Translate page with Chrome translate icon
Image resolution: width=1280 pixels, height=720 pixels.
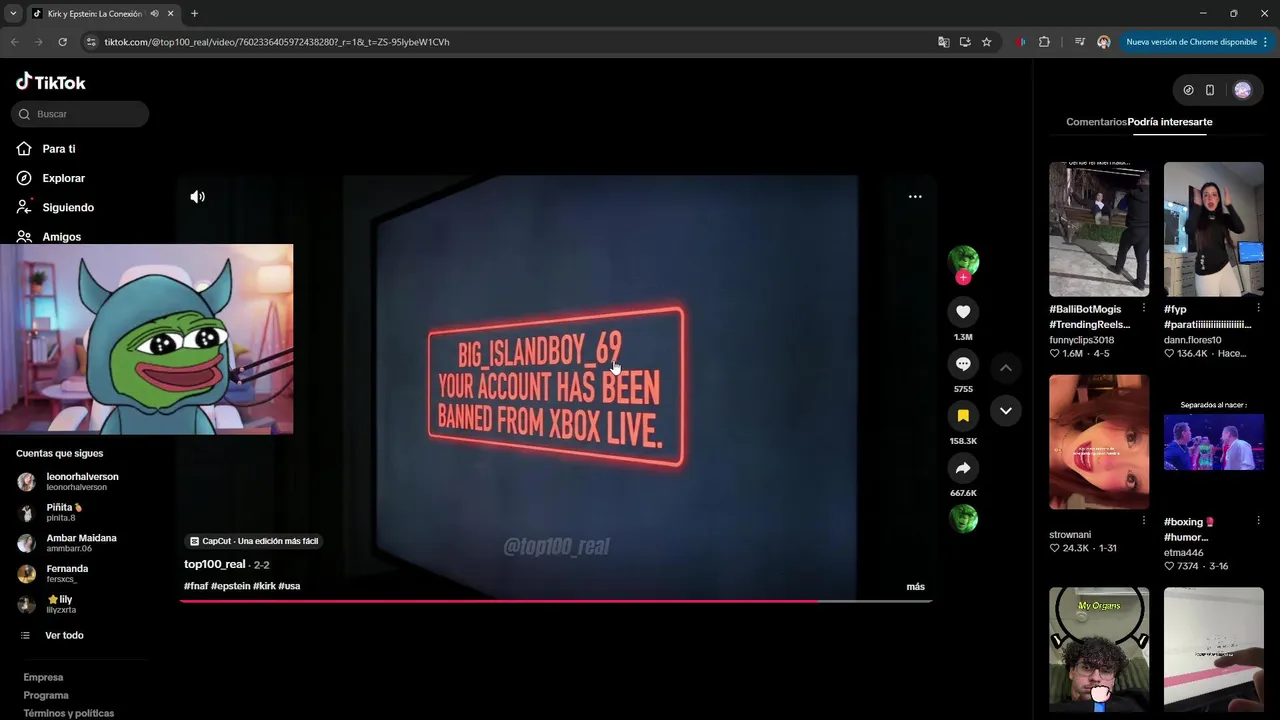[x=943, y=42]
